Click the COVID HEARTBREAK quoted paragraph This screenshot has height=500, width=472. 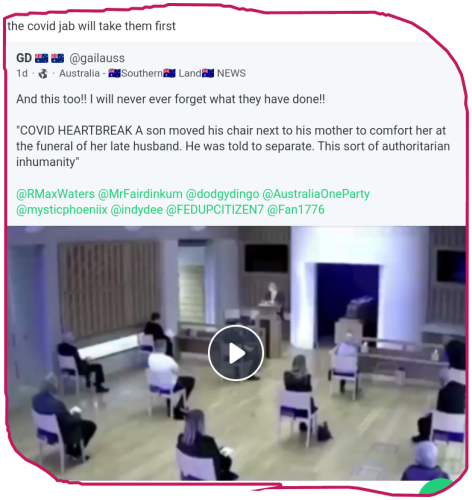coord(233,146)
